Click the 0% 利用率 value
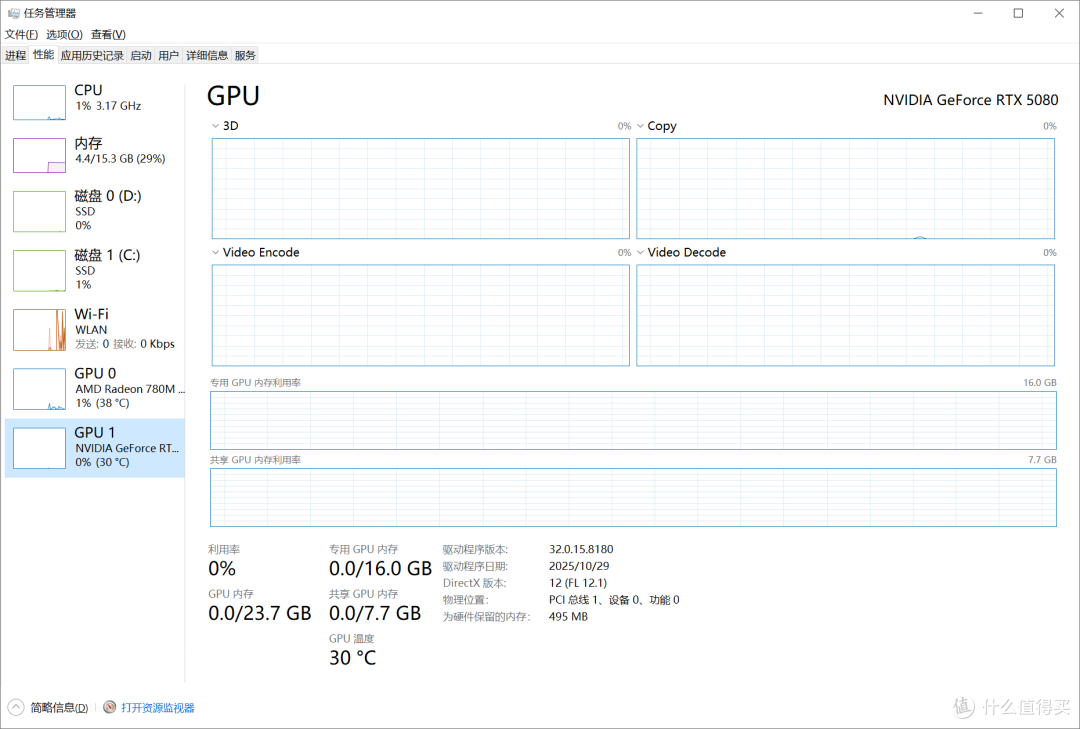This screenshot has width=1080, height=729. [x=222, y=569]
